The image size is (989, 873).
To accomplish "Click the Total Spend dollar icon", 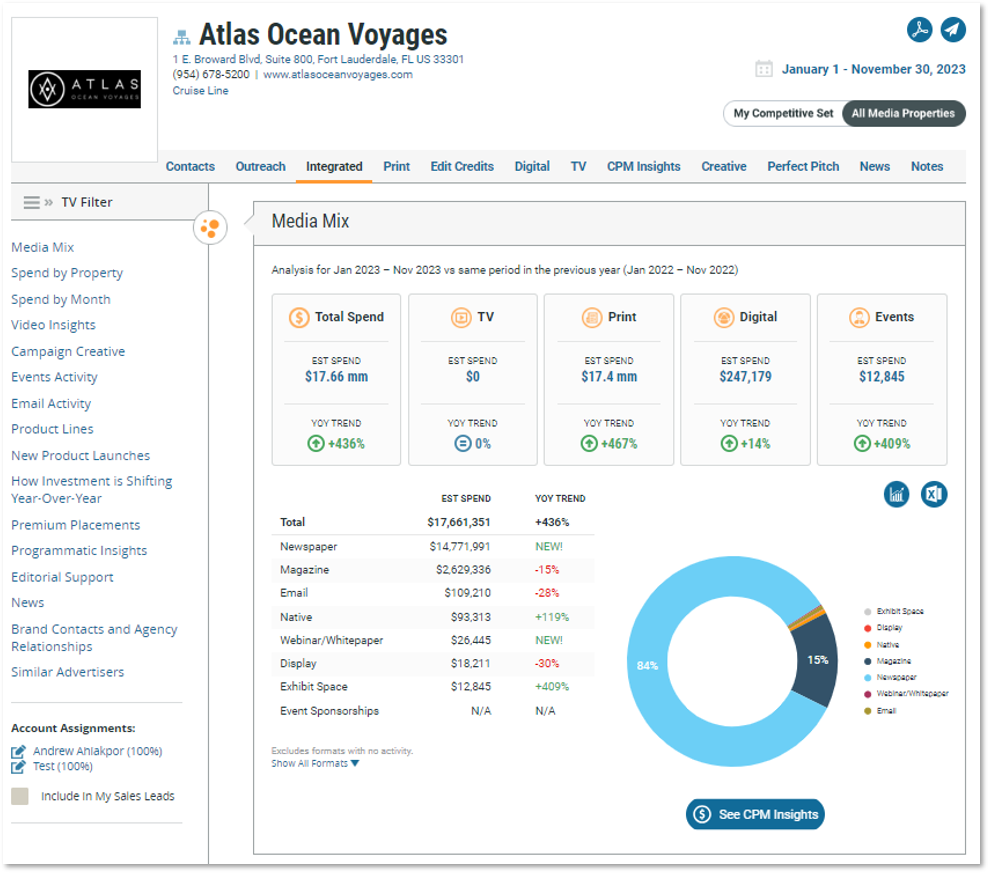I will pyautogui.click(x=299, y=317).
